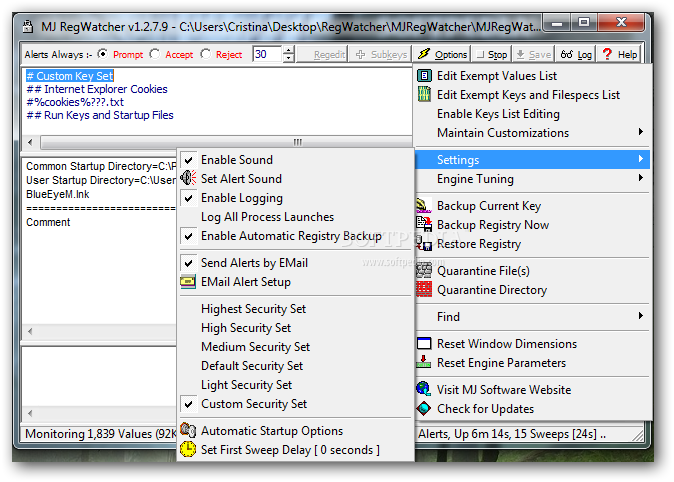
Task: Select '## Run Keys and Startup Files' line
Action: pos(100,115)
